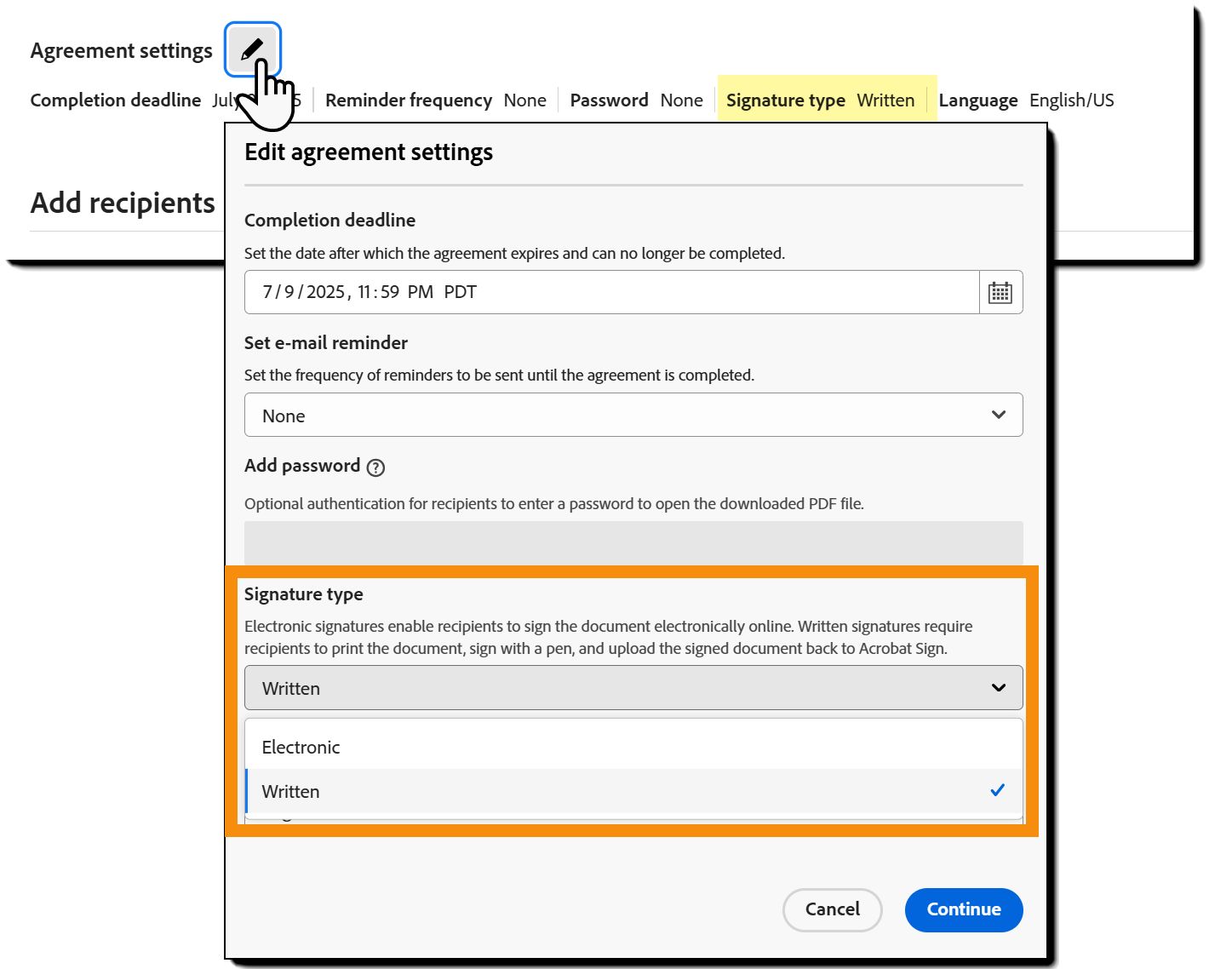The height and width of the screenshot is (969, 1232).
Task: Click the greyed-out password input field
Action: click(633, 543)
